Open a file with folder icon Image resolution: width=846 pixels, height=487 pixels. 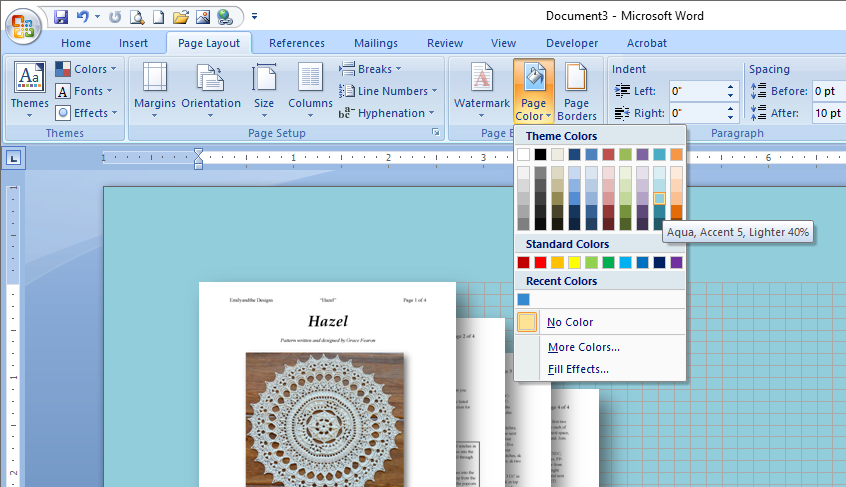click(181, 17)
